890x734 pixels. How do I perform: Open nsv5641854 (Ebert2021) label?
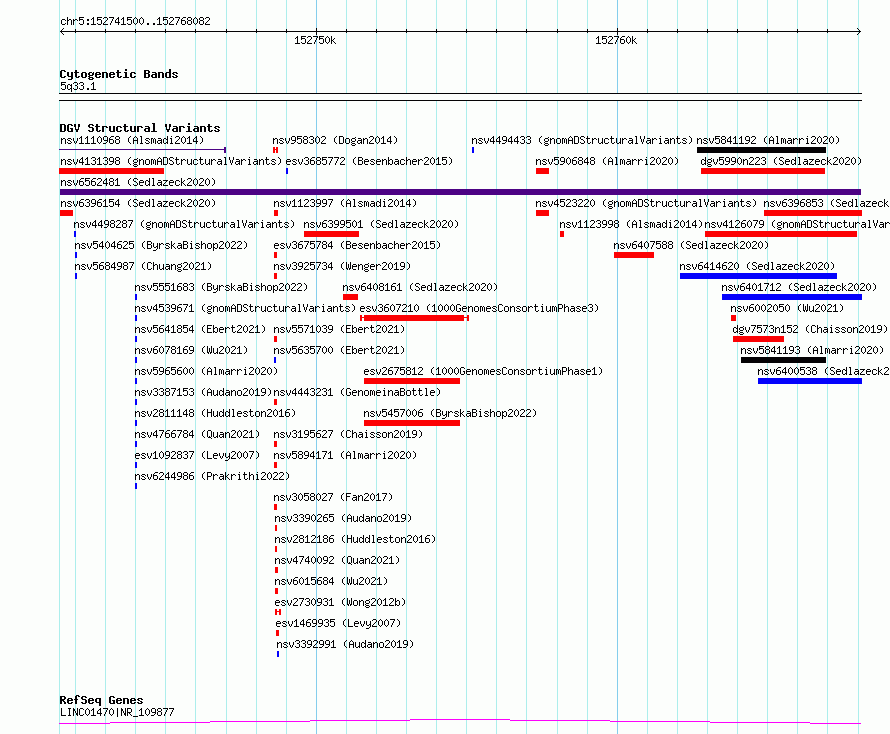click(x=200, y=329)
